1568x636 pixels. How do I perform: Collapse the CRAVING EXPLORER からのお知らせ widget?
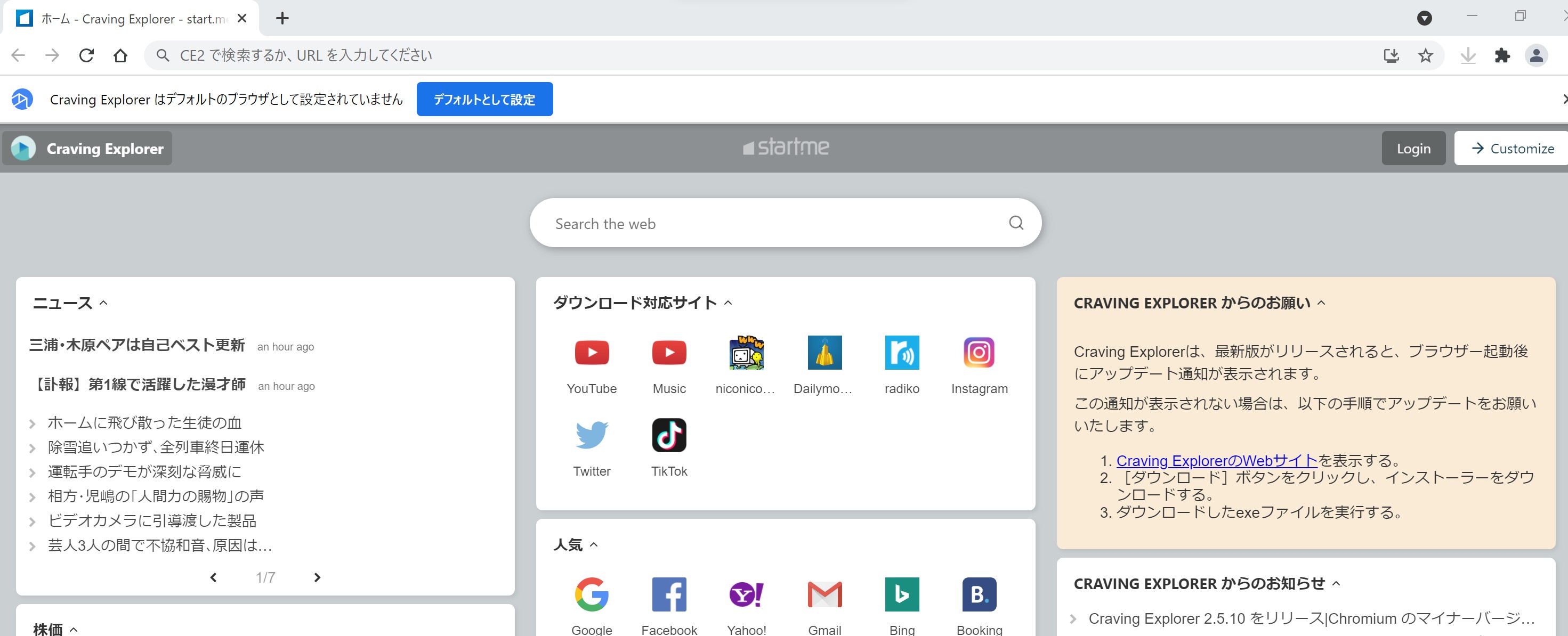click(x=1336, y=583)
